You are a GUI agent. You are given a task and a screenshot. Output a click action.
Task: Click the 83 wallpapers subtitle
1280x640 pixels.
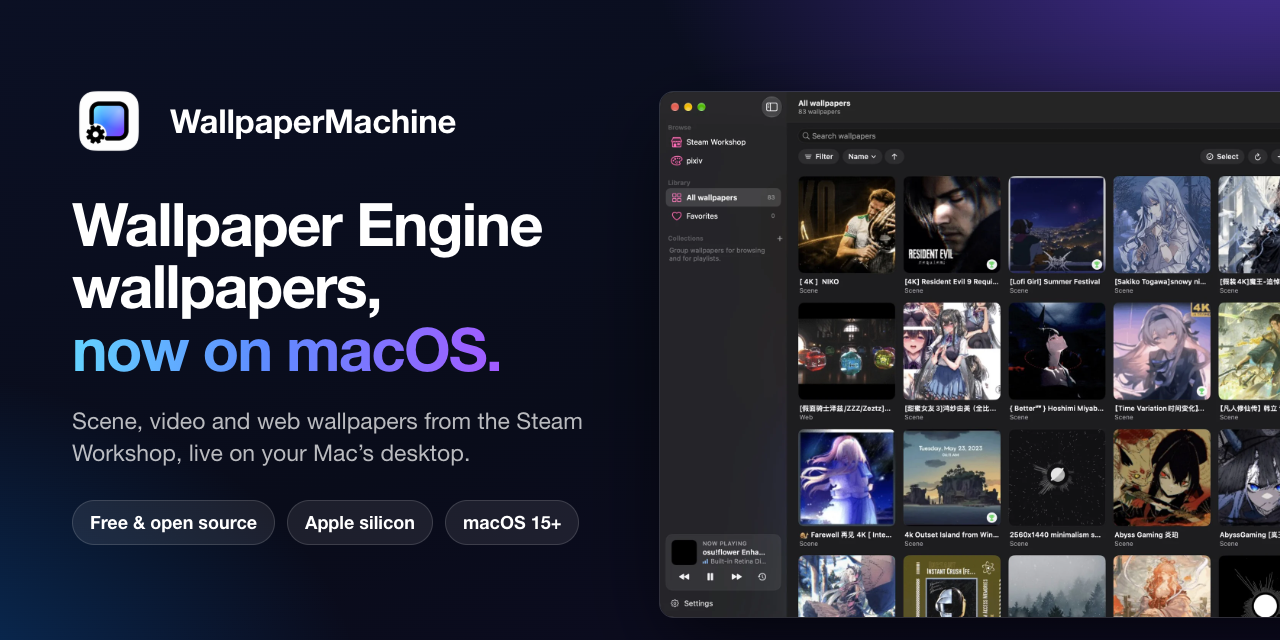(x=819, y=112)
